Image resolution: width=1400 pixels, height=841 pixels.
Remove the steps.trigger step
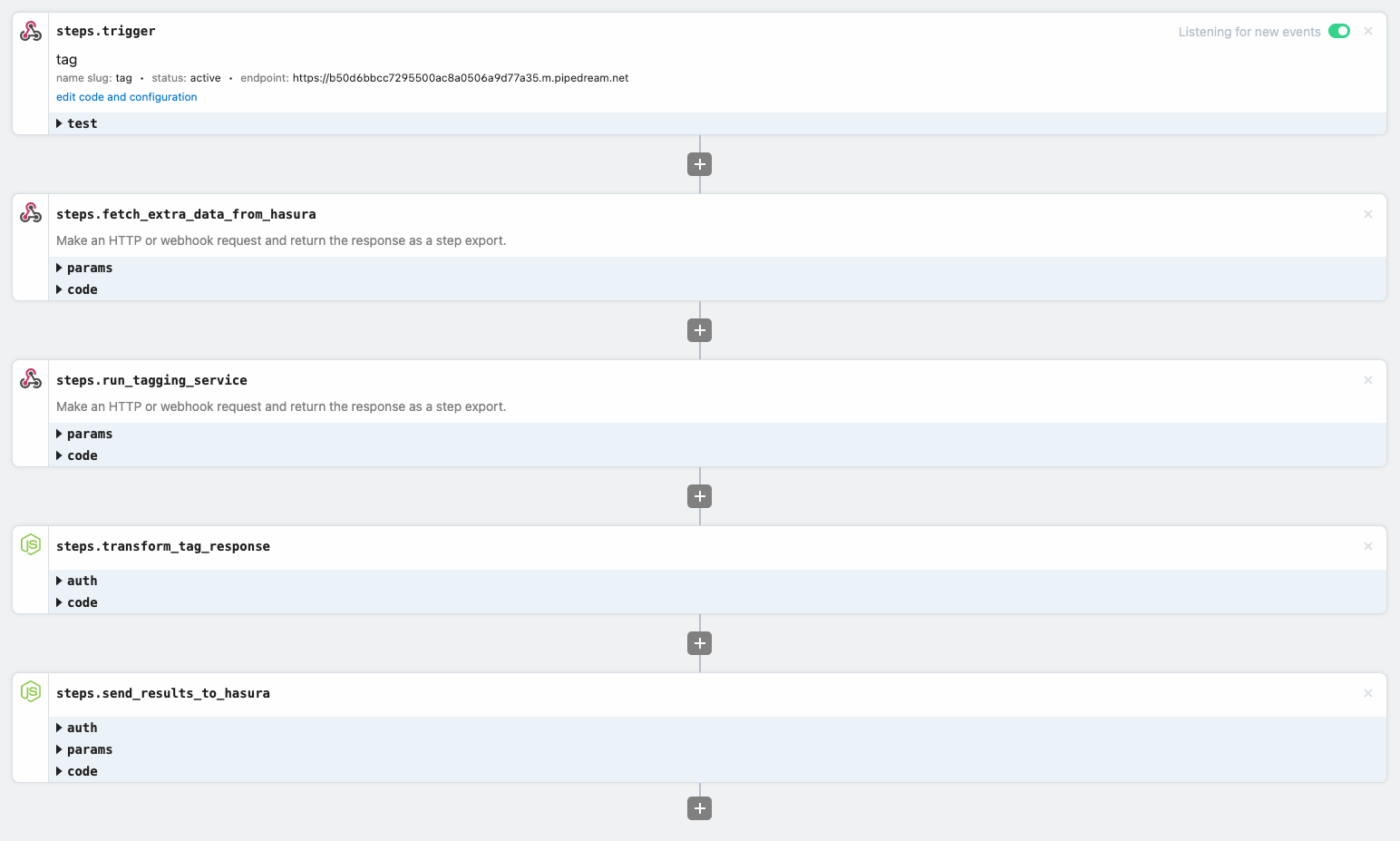[1368, 31]
